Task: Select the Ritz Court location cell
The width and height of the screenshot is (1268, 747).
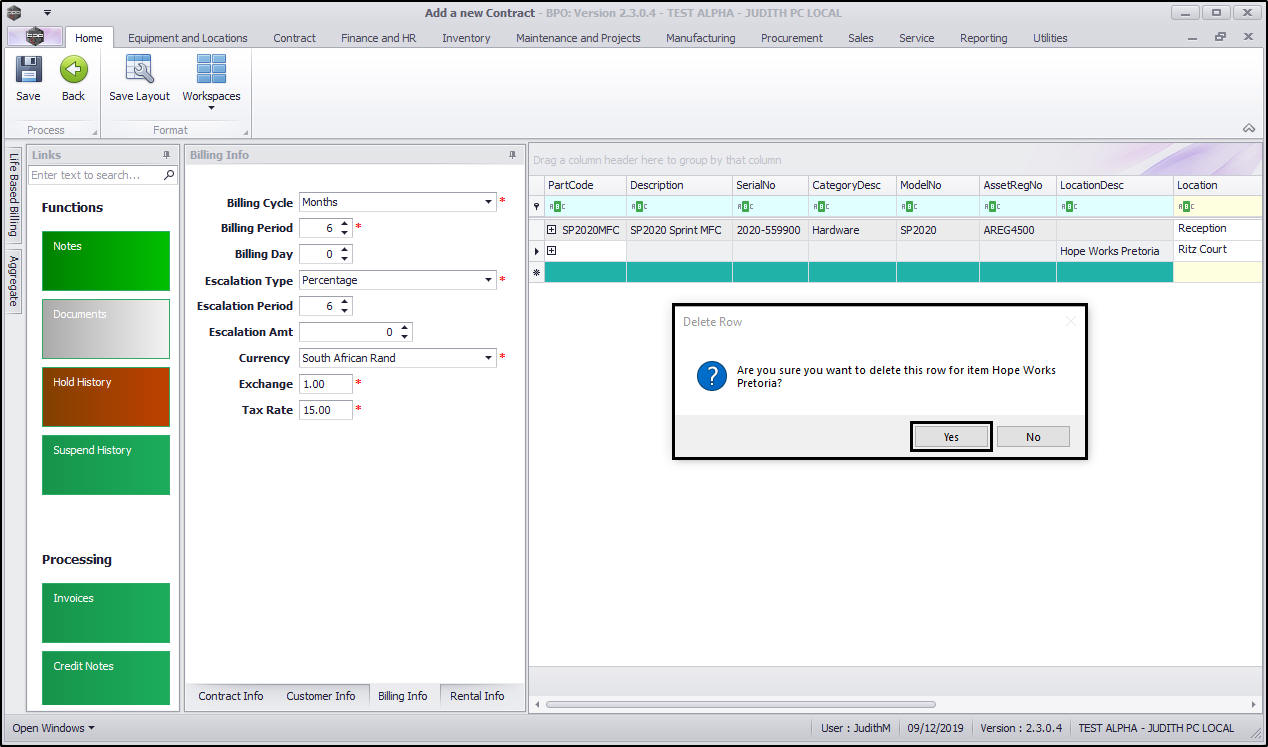Action: (1217, 250)
